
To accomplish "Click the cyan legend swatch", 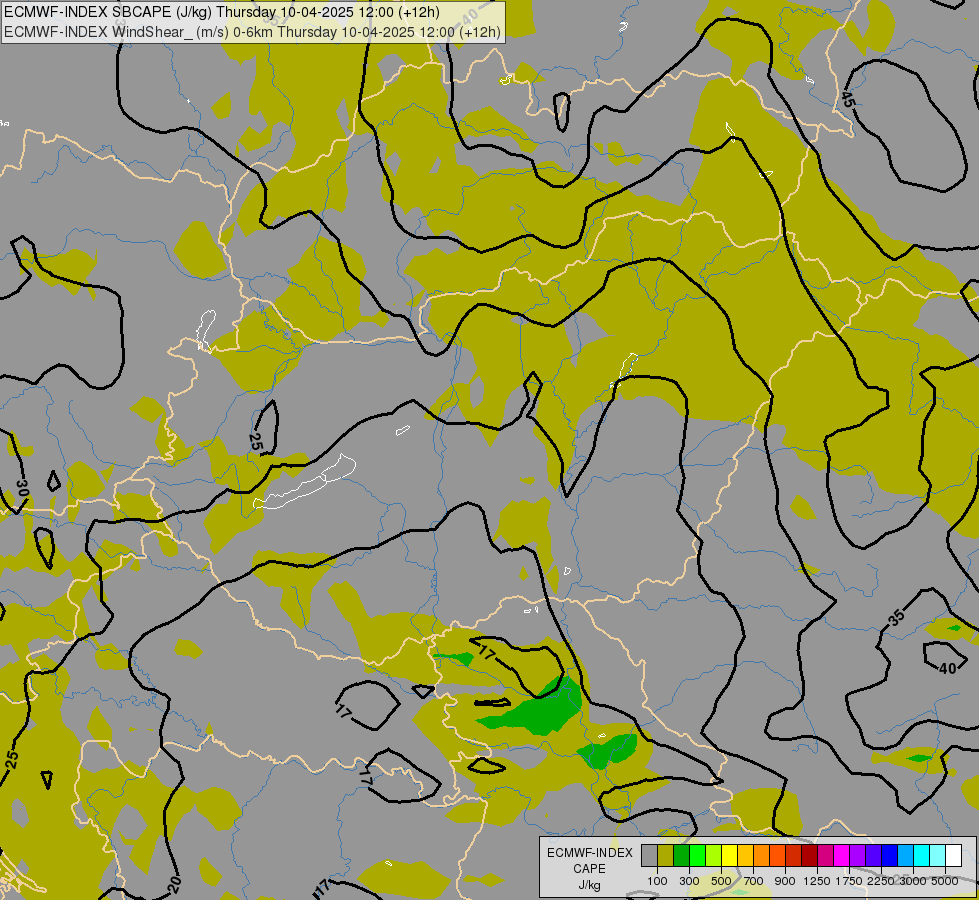I will pos(922,856).
